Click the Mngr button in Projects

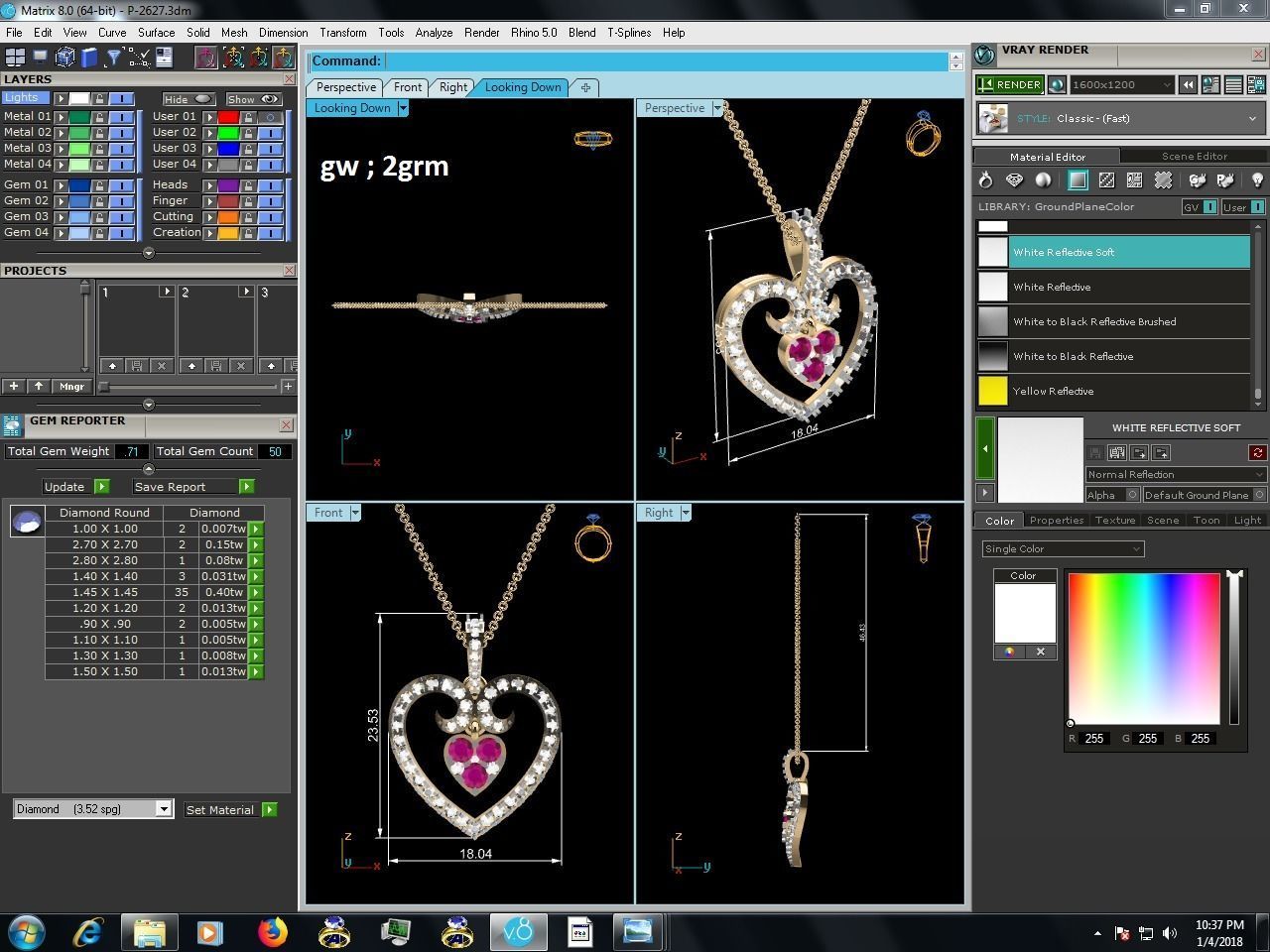(x=71, y=386)
